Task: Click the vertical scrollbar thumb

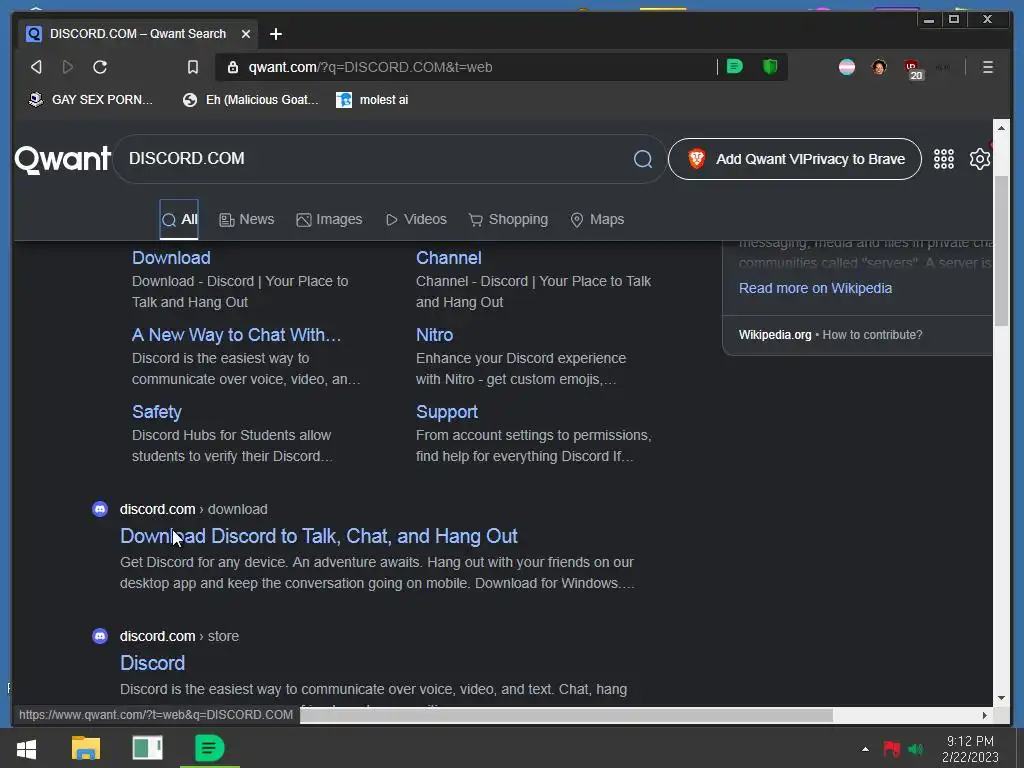Action: coord(1001,250)
